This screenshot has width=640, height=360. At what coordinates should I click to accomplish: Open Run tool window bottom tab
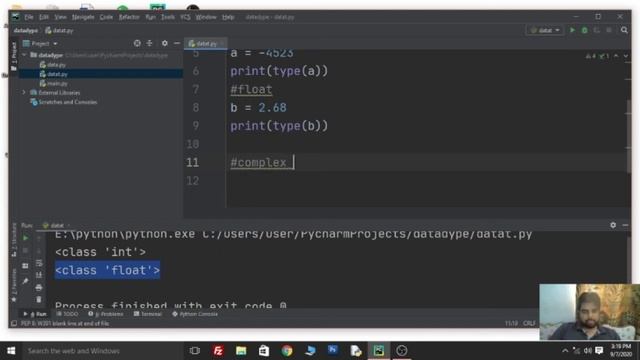pyautogui.click(x=36, y=314)
